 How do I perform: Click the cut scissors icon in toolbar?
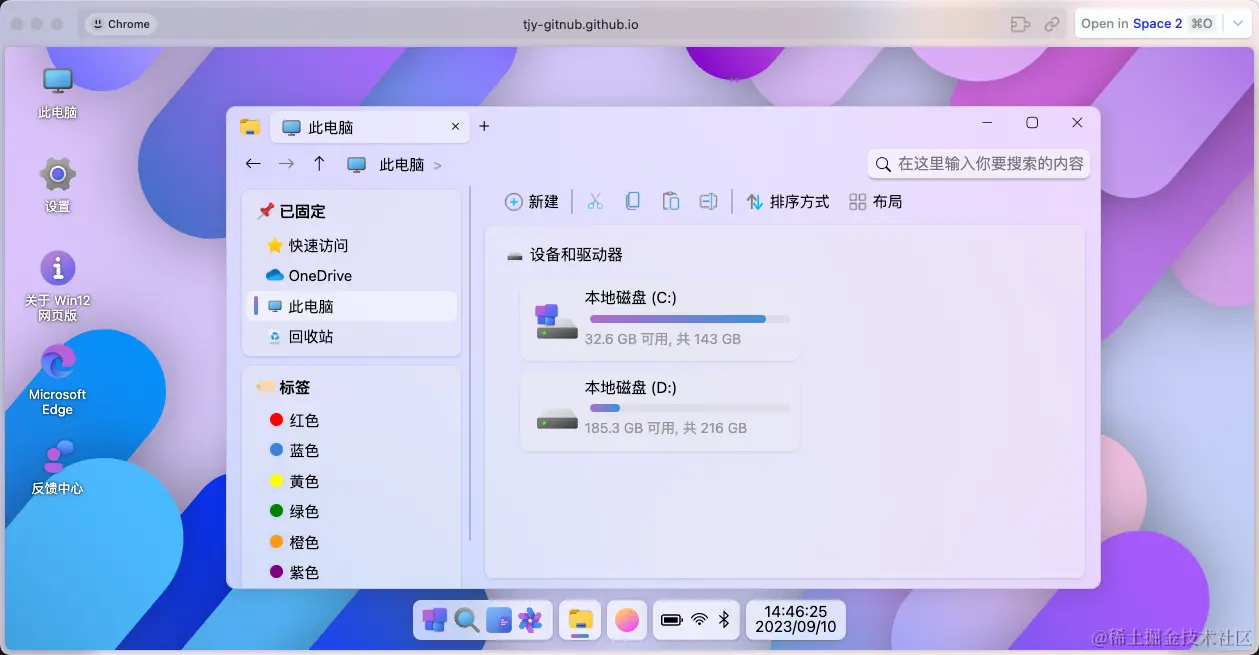(x=595, y=201)
